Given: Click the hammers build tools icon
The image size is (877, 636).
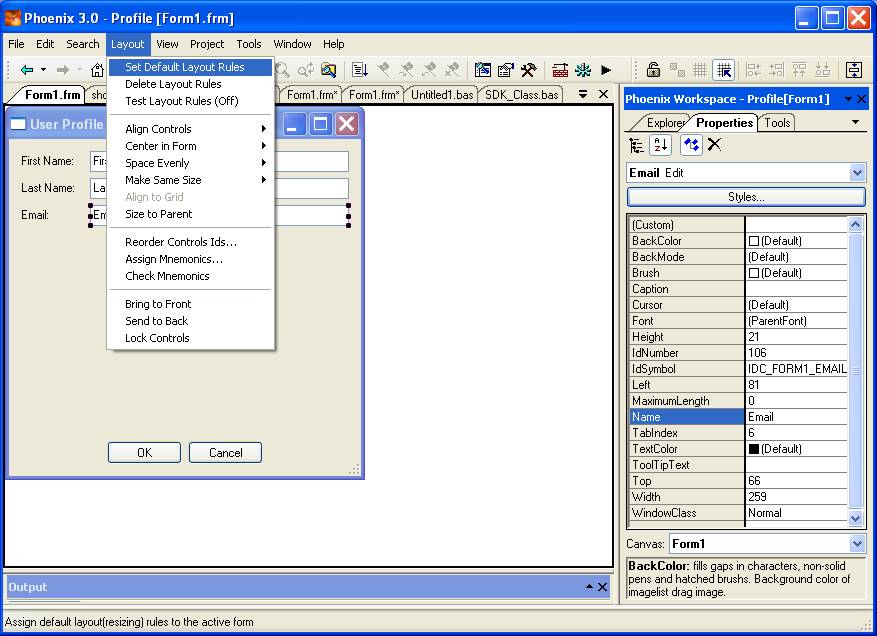Looking at the screenshot, I should tap(529, 70).
